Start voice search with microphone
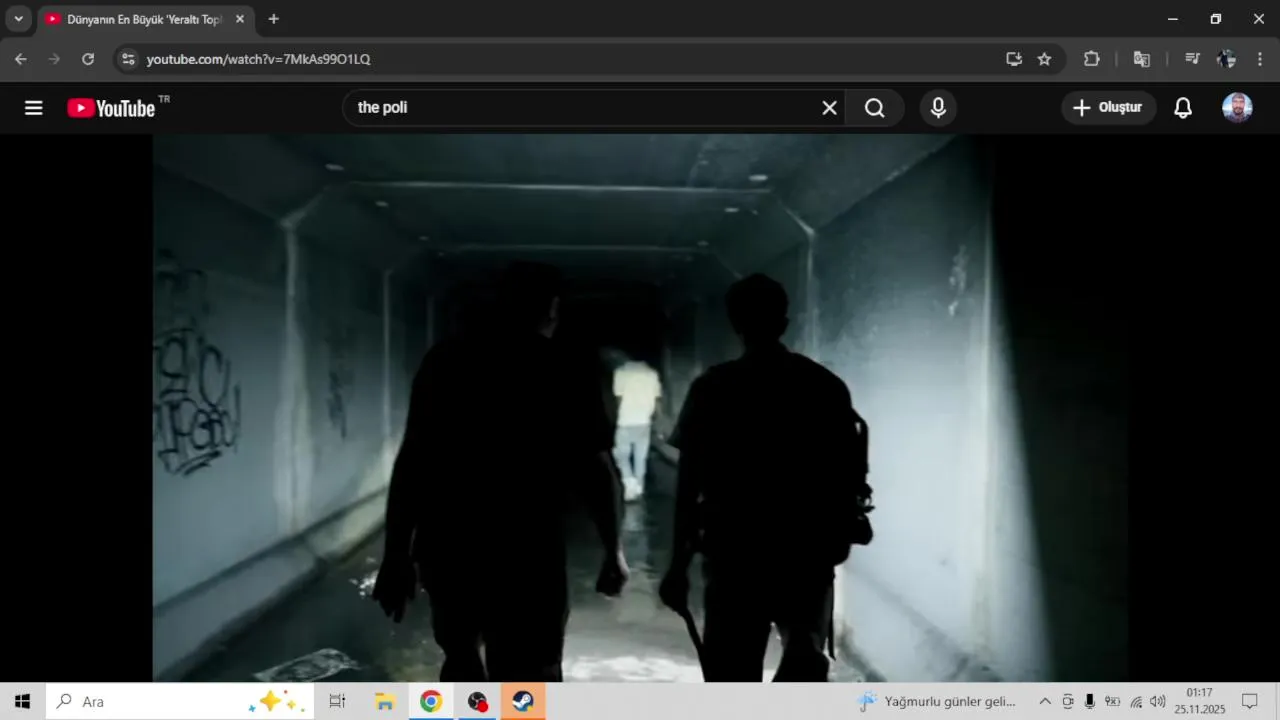Screen dimensions: 1280x720 tap(938, 108)
